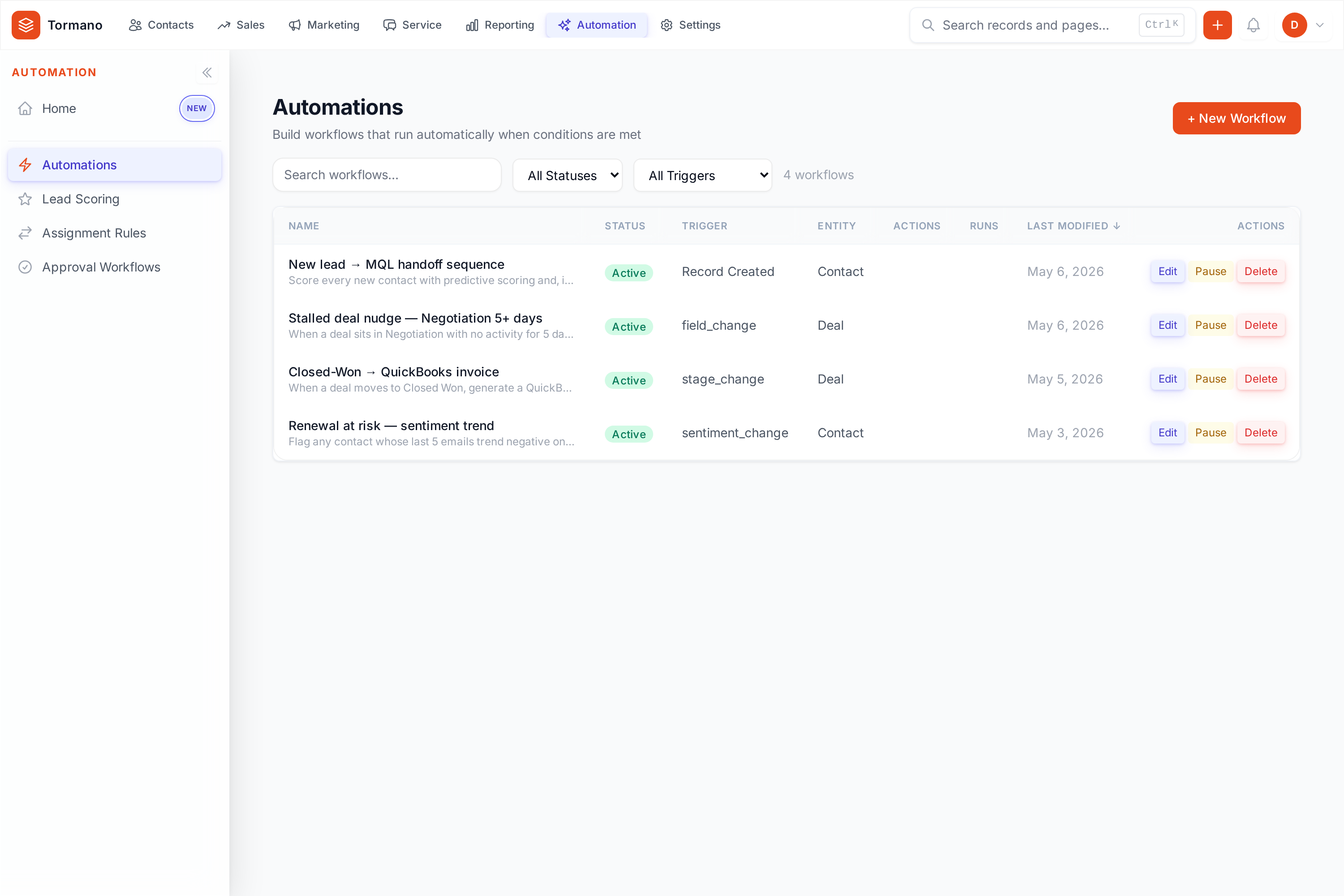Open 'New lead → MQL handoff sequence' workflow

point(396,265)
